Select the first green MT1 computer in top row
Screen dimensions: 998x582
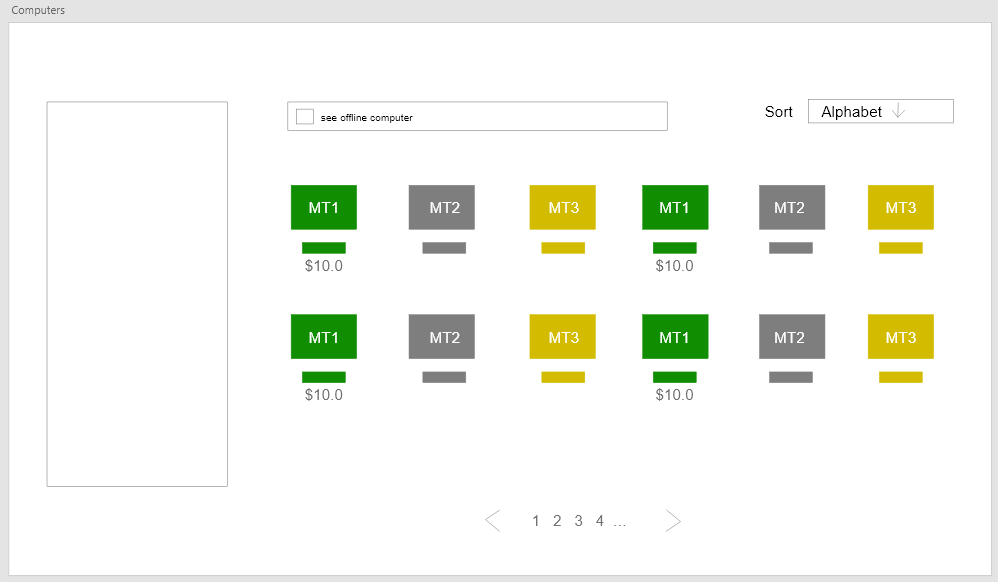coord(323,208)
